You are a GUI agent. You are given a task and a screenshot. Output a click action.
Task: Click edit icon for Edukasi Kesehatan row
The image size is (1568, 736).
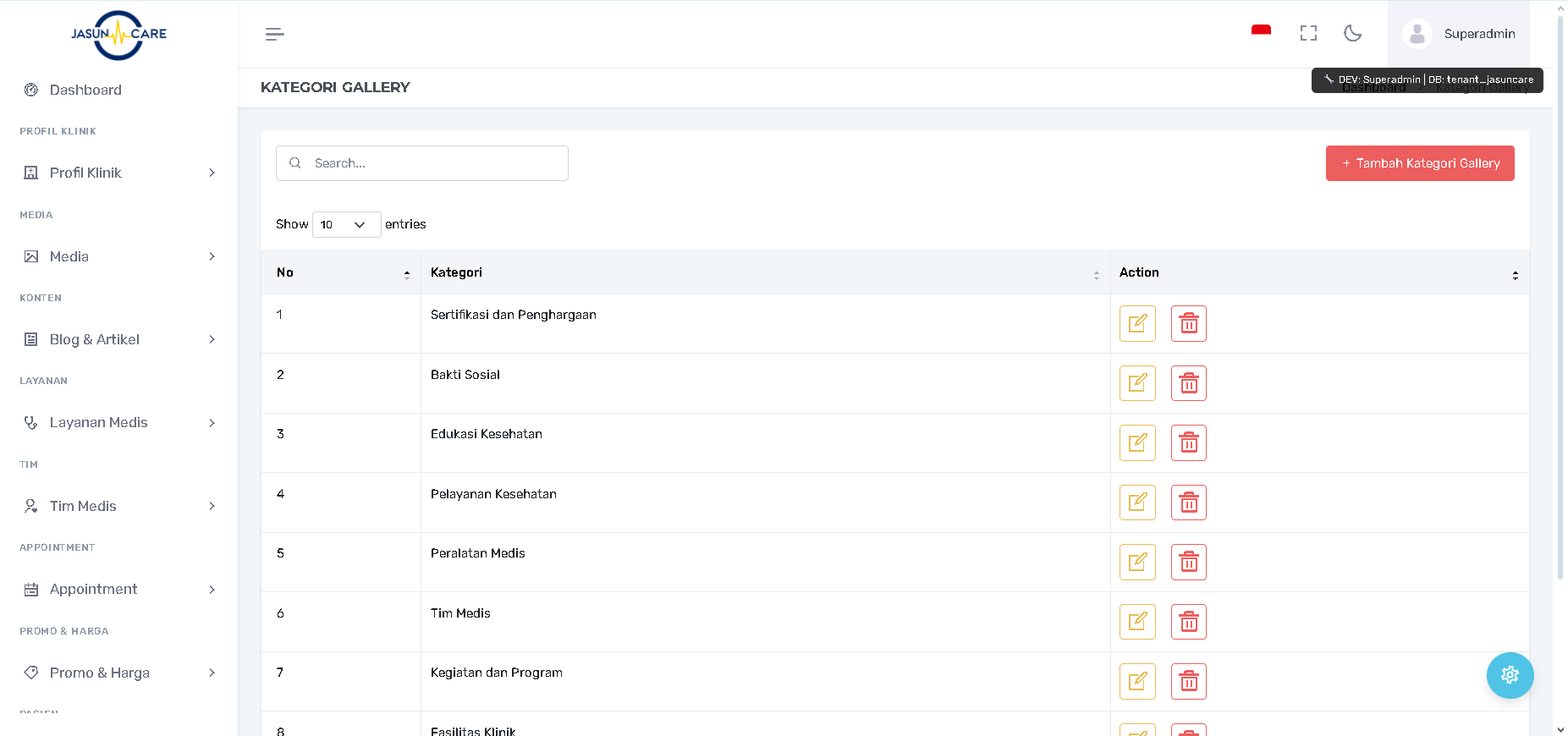tap(1137, 442)
